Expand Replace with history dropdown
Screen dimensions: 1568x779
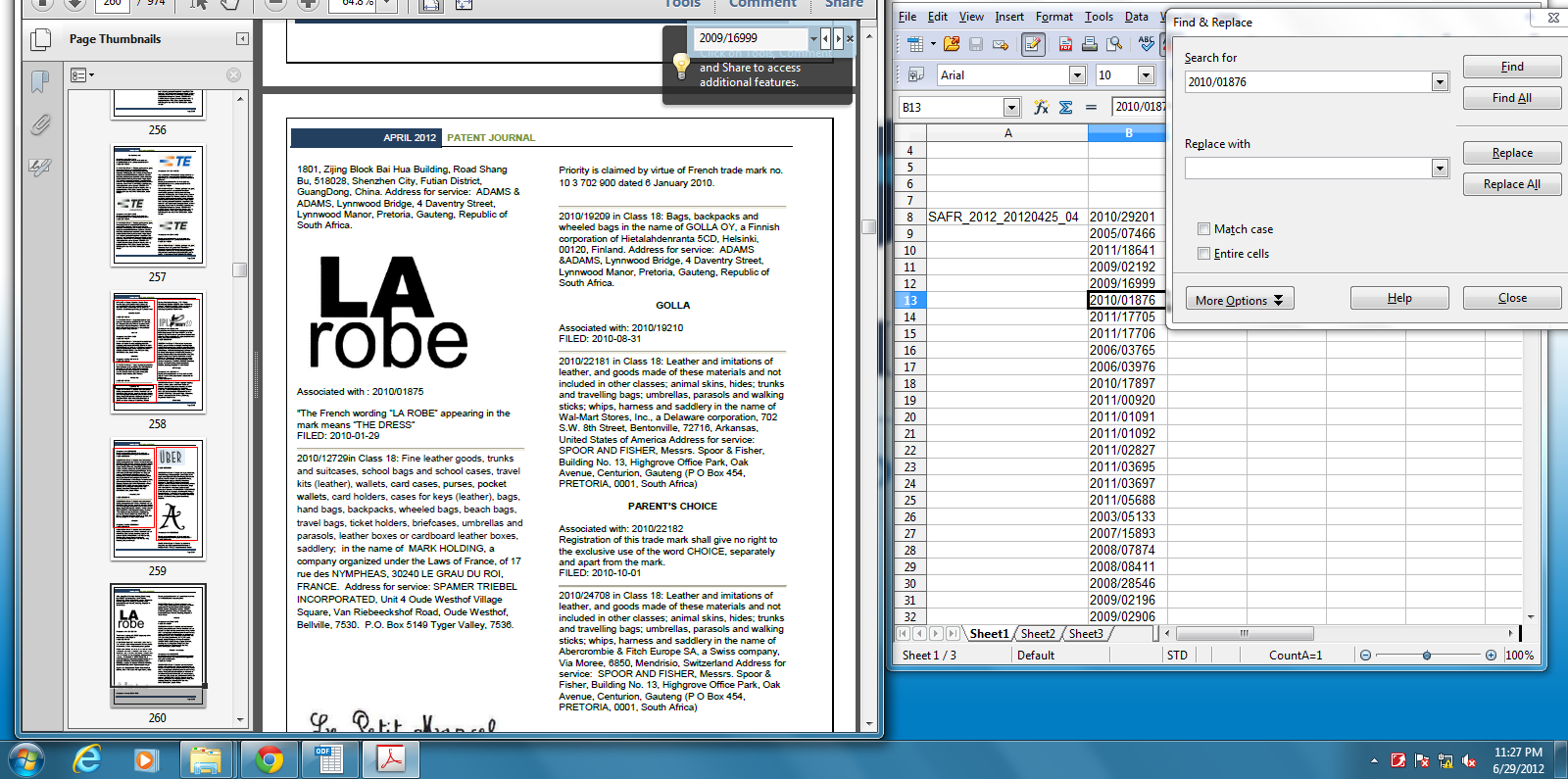click(x=1440, y=169)
